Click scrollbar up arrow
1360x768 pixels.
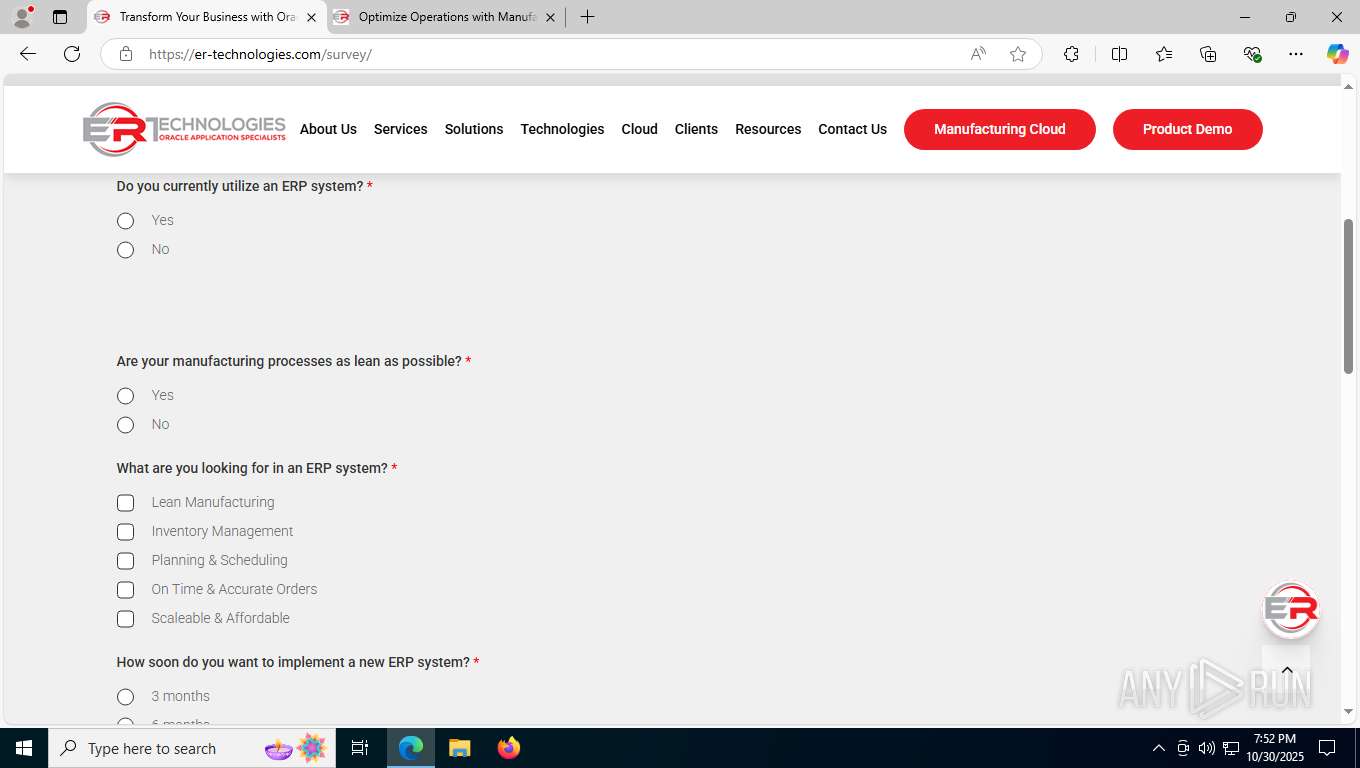1348,86
